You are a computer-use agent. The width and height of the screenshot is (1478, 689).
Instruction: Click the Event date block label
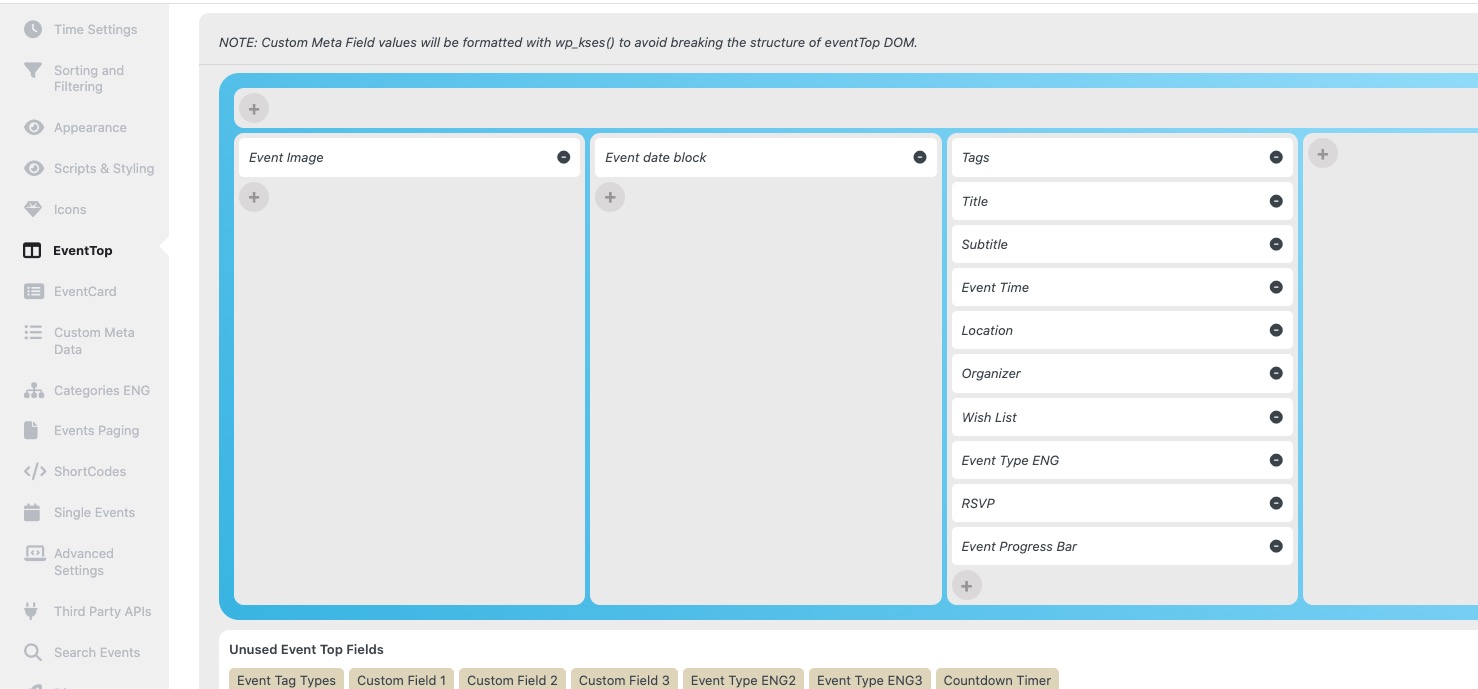(656, 157)
